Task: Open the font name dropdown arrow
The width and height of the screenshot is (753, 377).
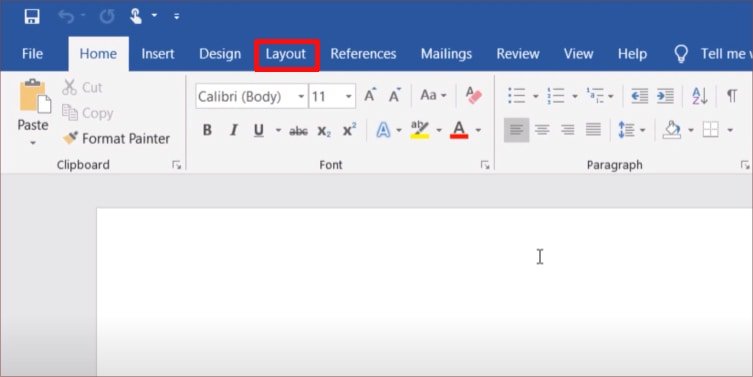Action: tap(301, 97)
